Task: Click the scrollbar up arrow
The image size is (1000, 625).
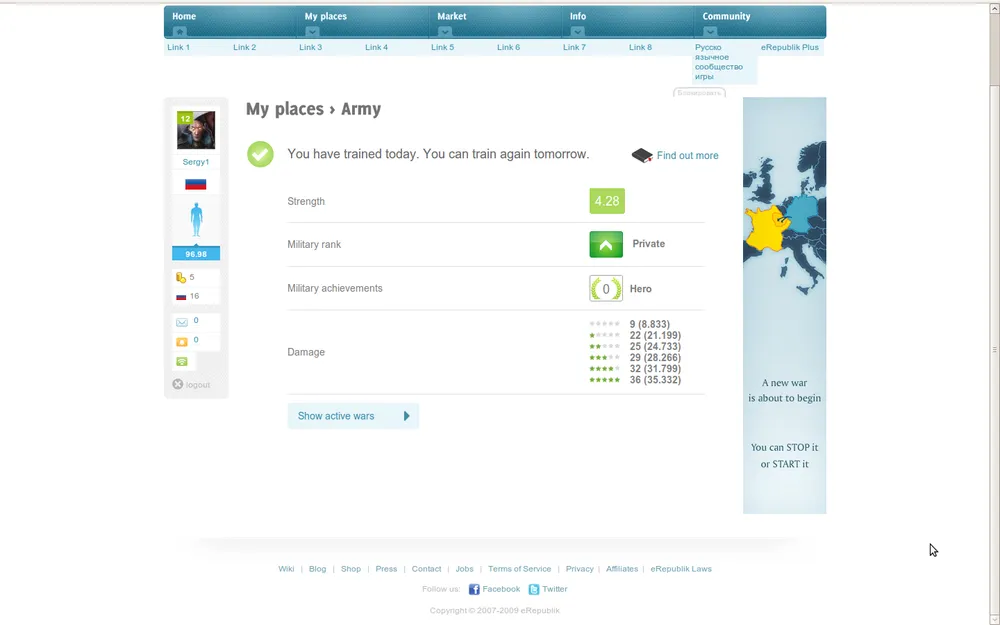Action: point(994,8)
